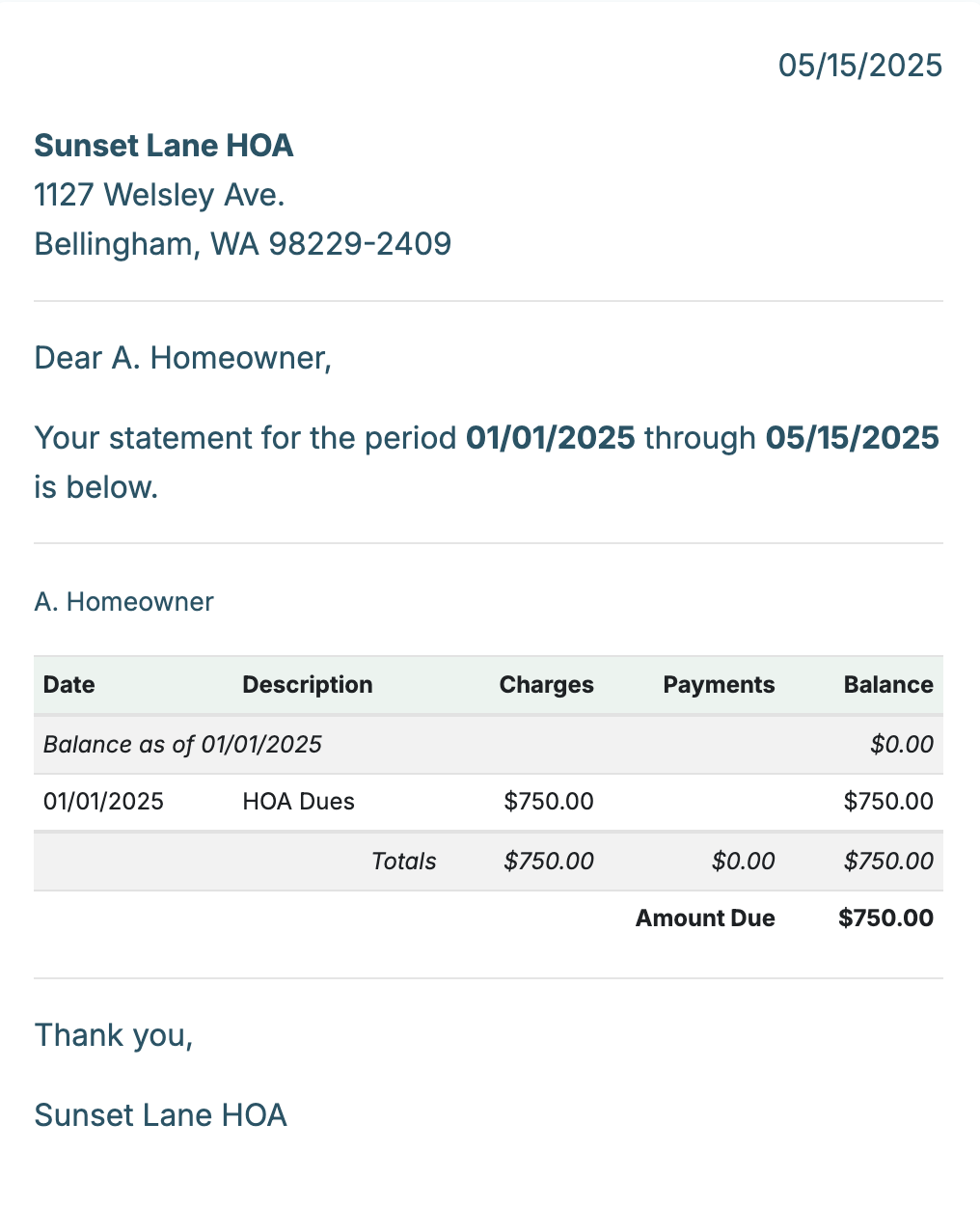980x1206 pixels.
Task: Click the Totals label
Action: click(x=404, y=862)
